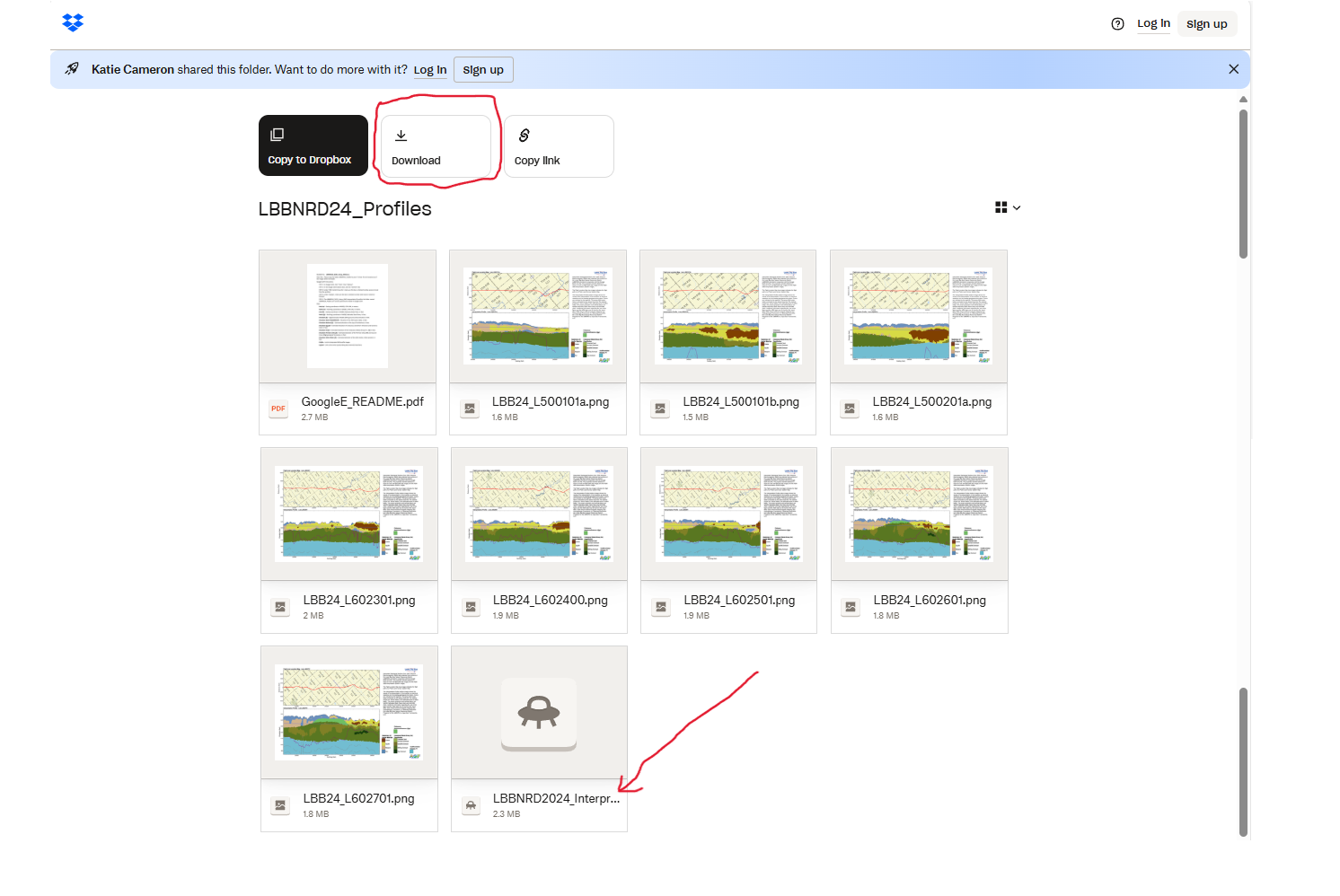Image resolution: width=1340 pixels, height=896 pixels.
Task: Open the LBB24_L602400.png thumbnail
Action: click(539, 514)
